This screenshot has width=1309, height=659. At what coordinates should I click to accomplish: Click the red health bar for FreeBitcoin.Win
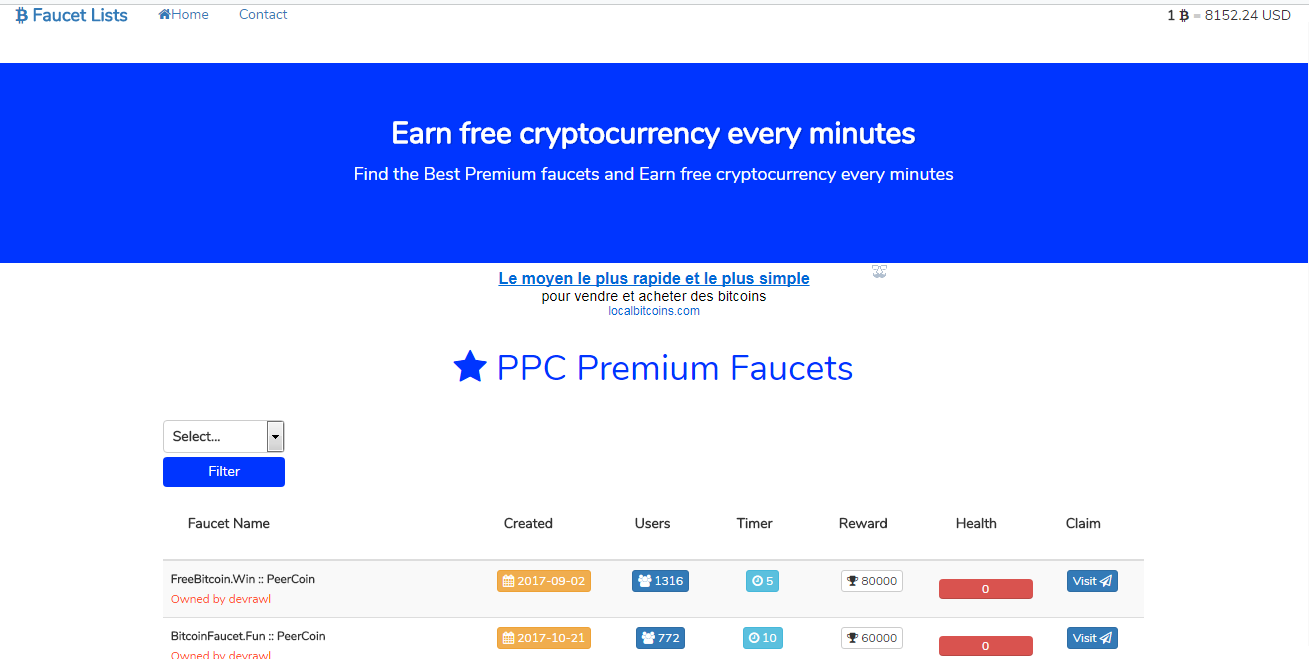pyautogui.click(x=985, y=589)
